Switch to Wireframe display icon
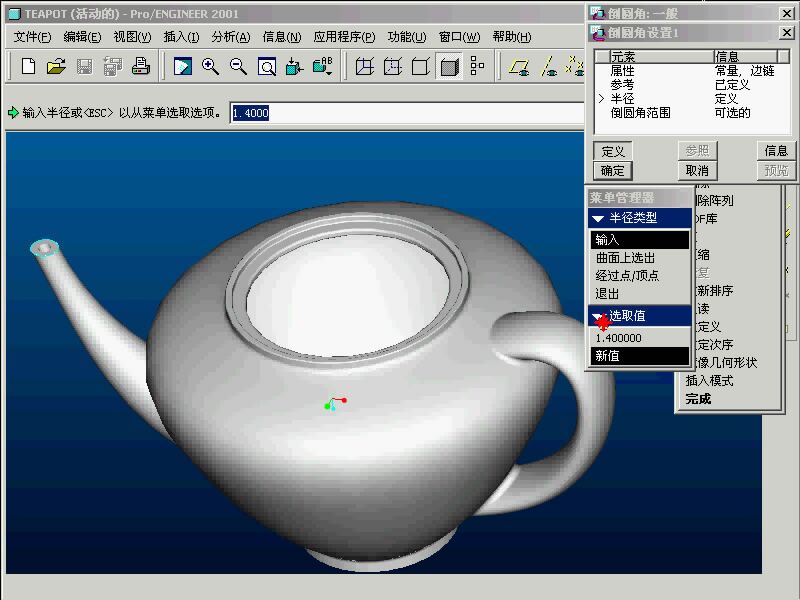Viewport: 800px width, 600px height. [365, 67]
